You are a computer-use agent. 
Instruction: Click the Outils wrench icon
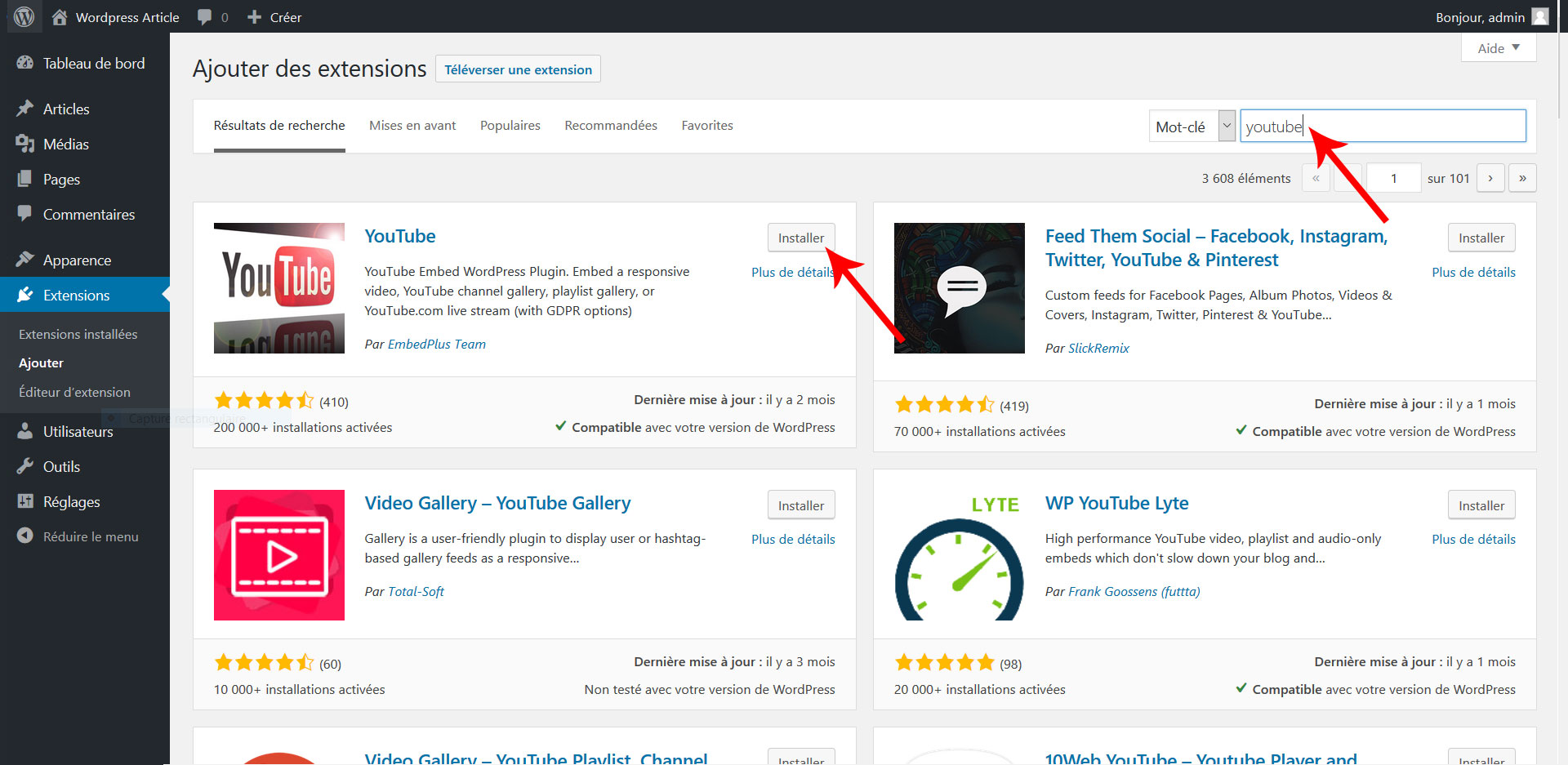click(25, 466)
